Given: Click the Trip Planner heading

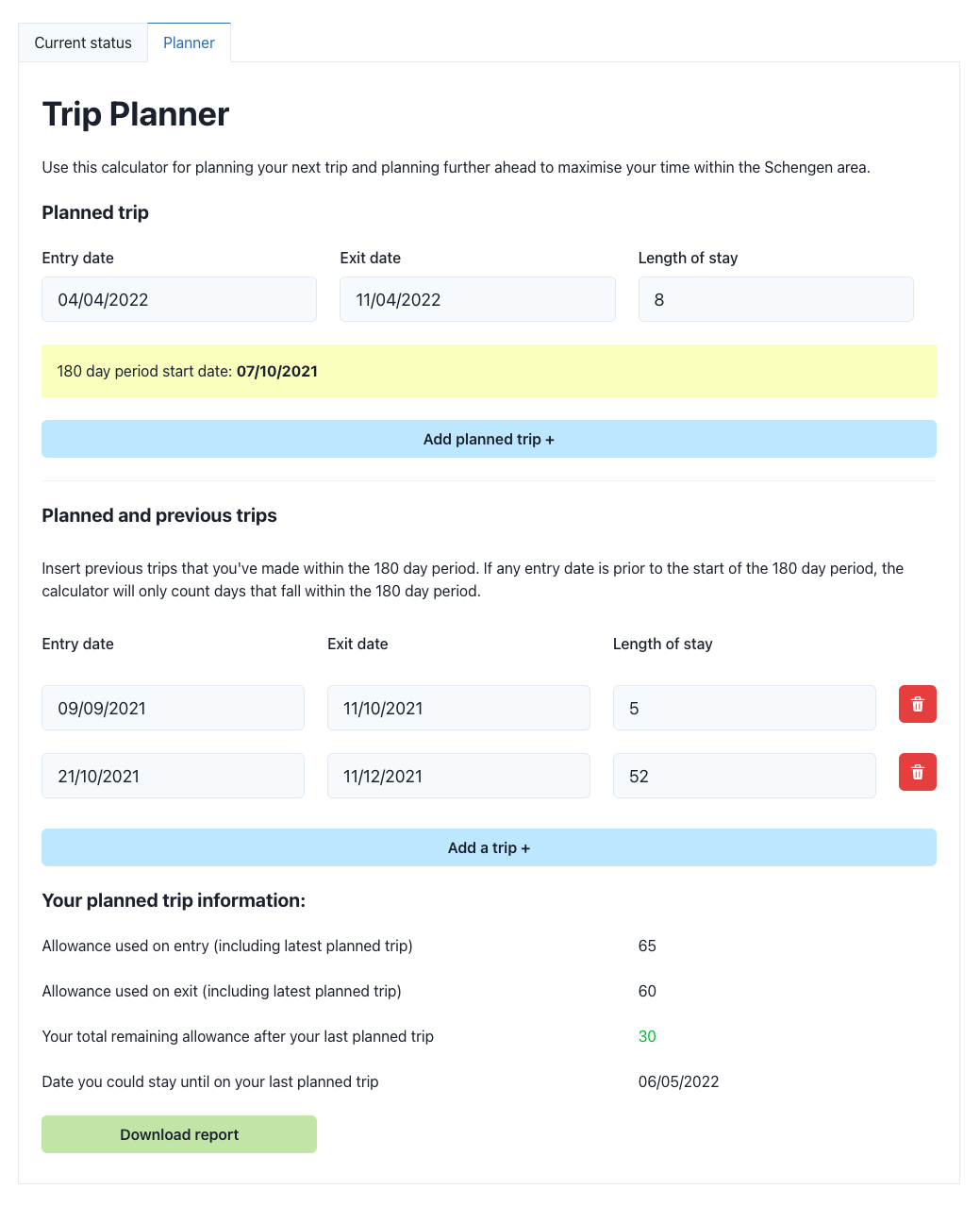Looking at the screenshot, I should click(x=136, y=114).
